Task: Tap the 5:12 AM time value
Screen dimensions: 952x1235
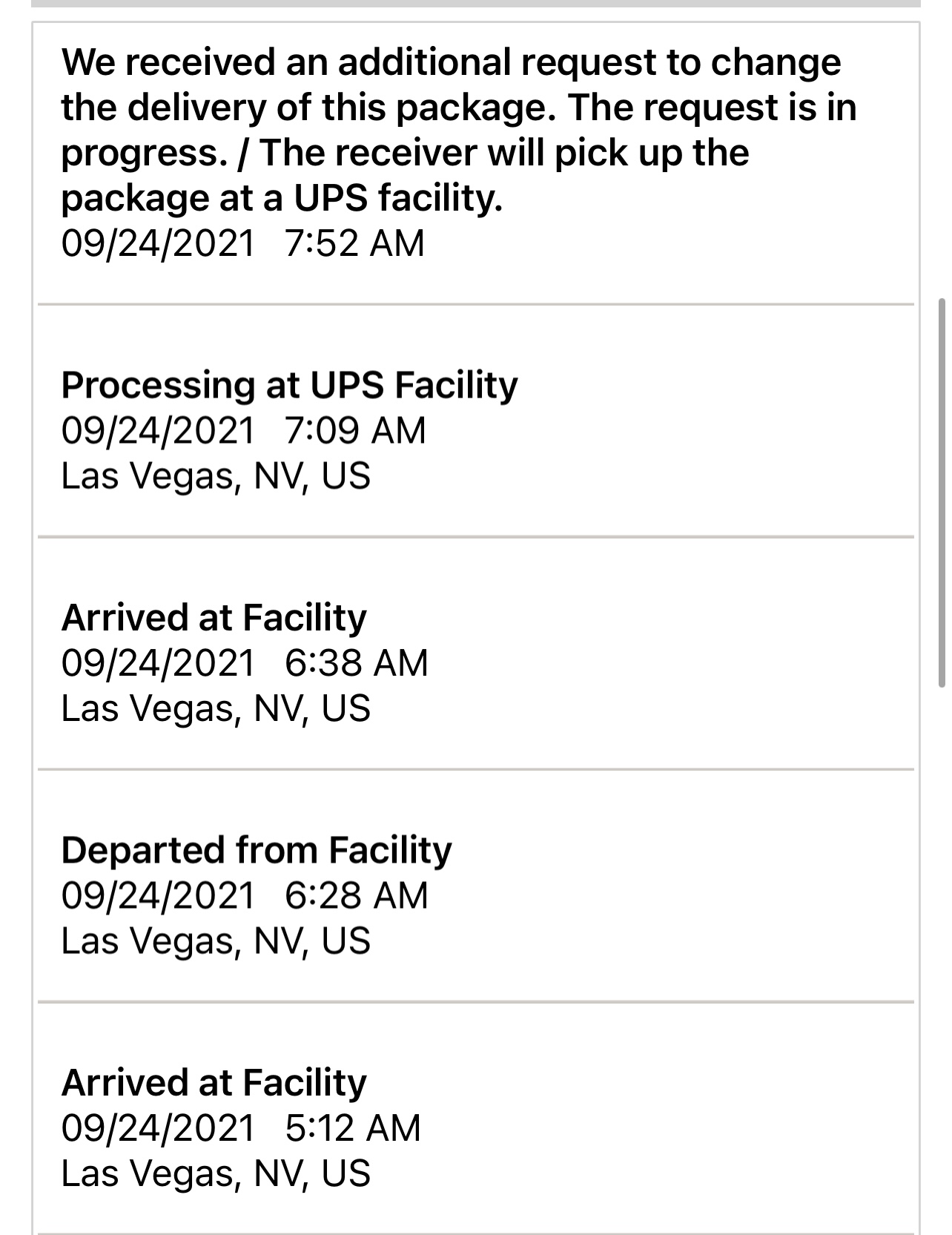Action: [x=353, y=1128]
